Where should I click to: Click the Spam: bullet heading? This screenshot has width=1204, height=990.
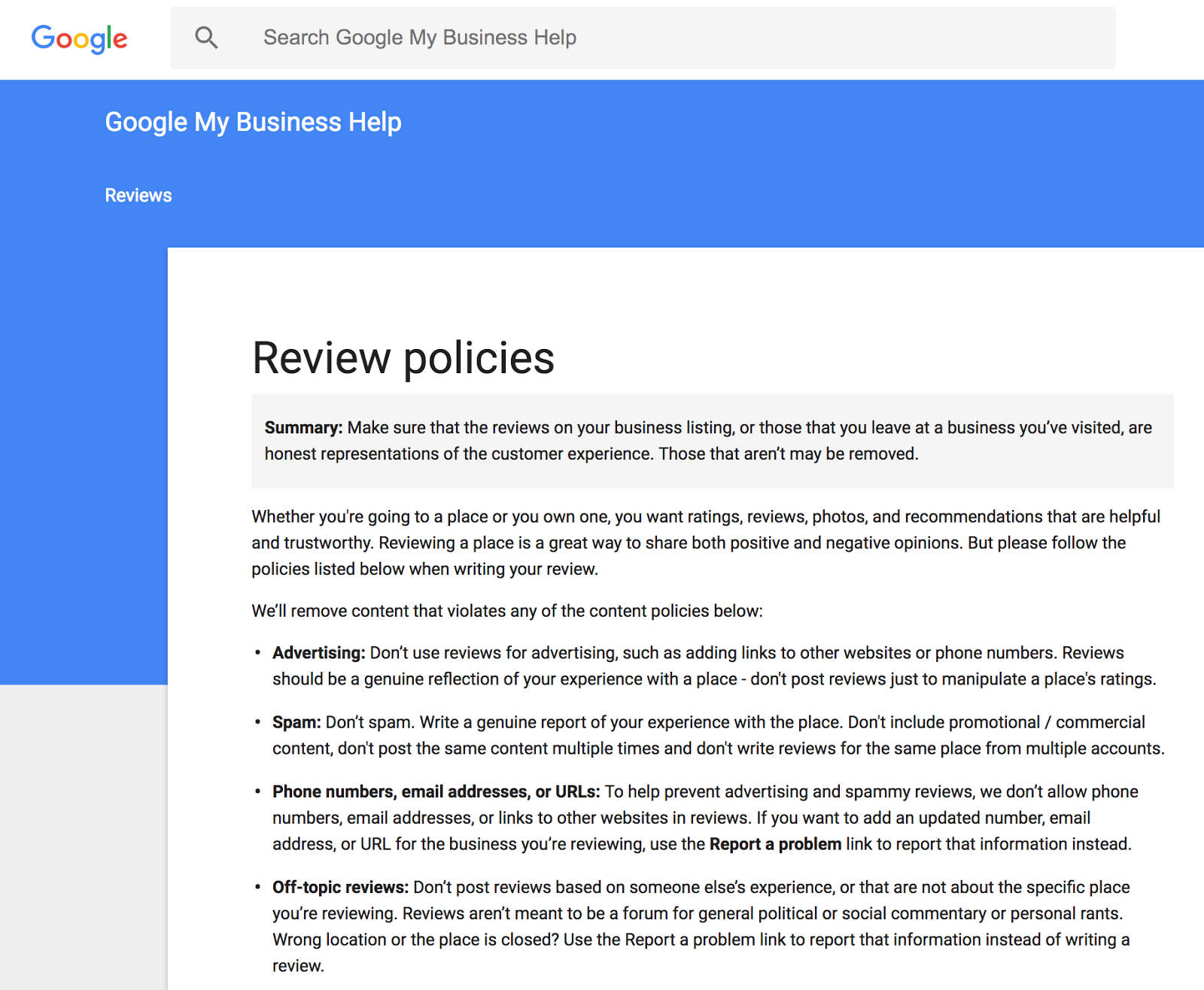(x=296, y=722)
